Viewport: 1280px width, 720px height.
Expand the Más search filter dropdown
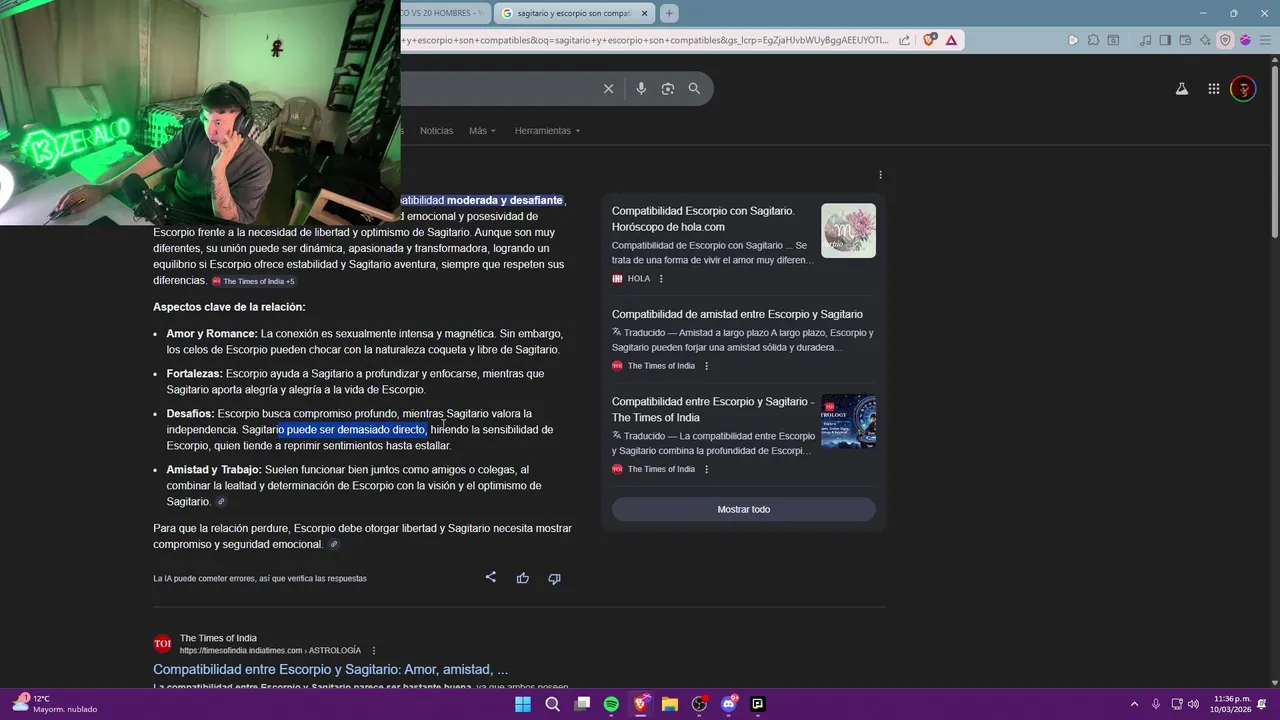pyautogui.click(x=482, y=131)
